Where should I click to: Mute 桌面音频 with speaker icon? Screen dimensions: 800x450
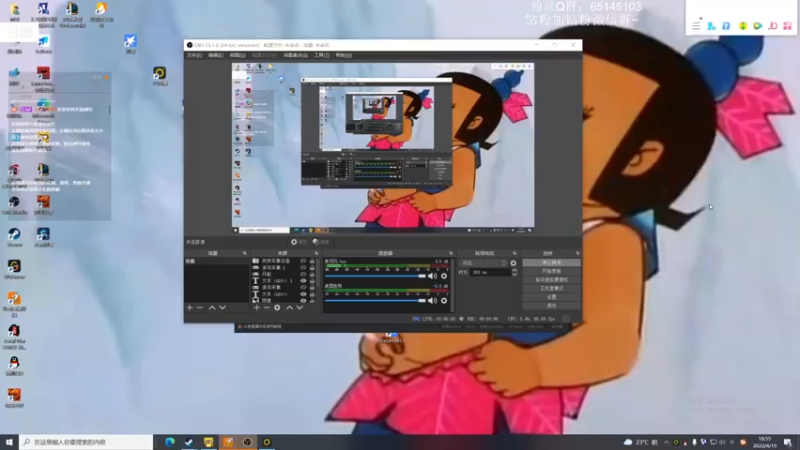[433, 301]
